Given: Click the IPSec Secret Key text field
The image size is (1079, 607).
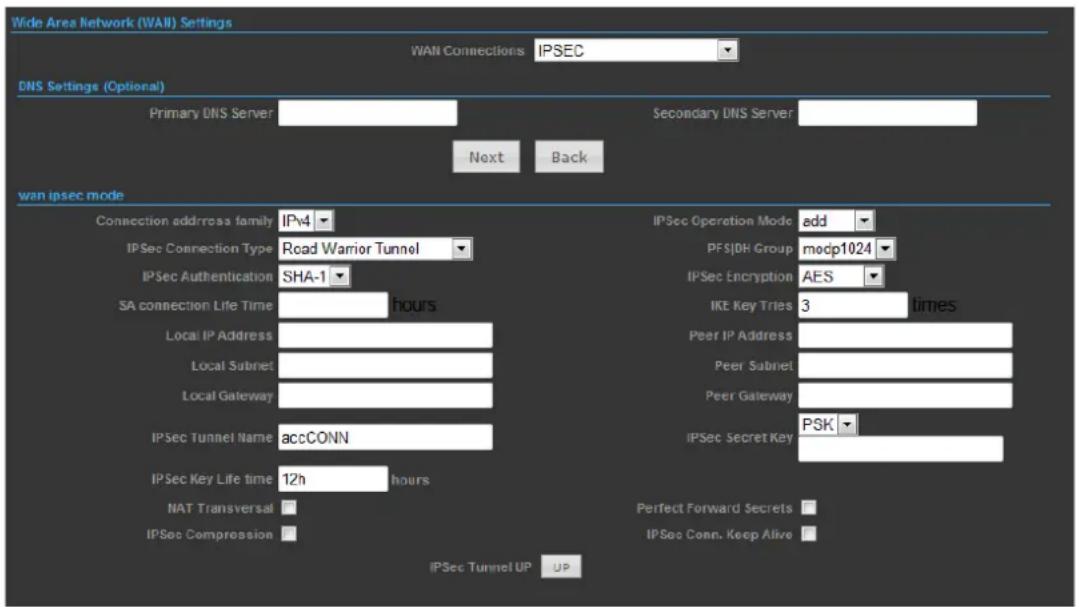Looking at the screenshot, I should click(901, 449).
